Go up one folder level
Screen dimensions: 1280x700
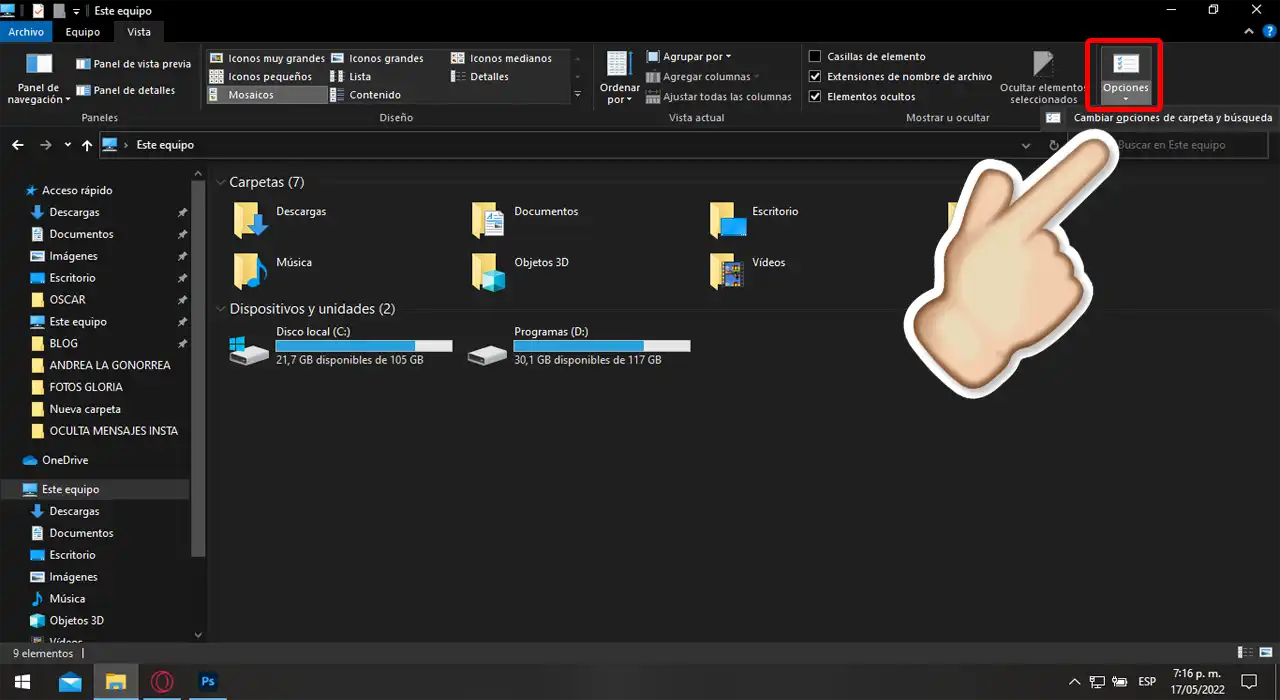[x=87, y=145]
